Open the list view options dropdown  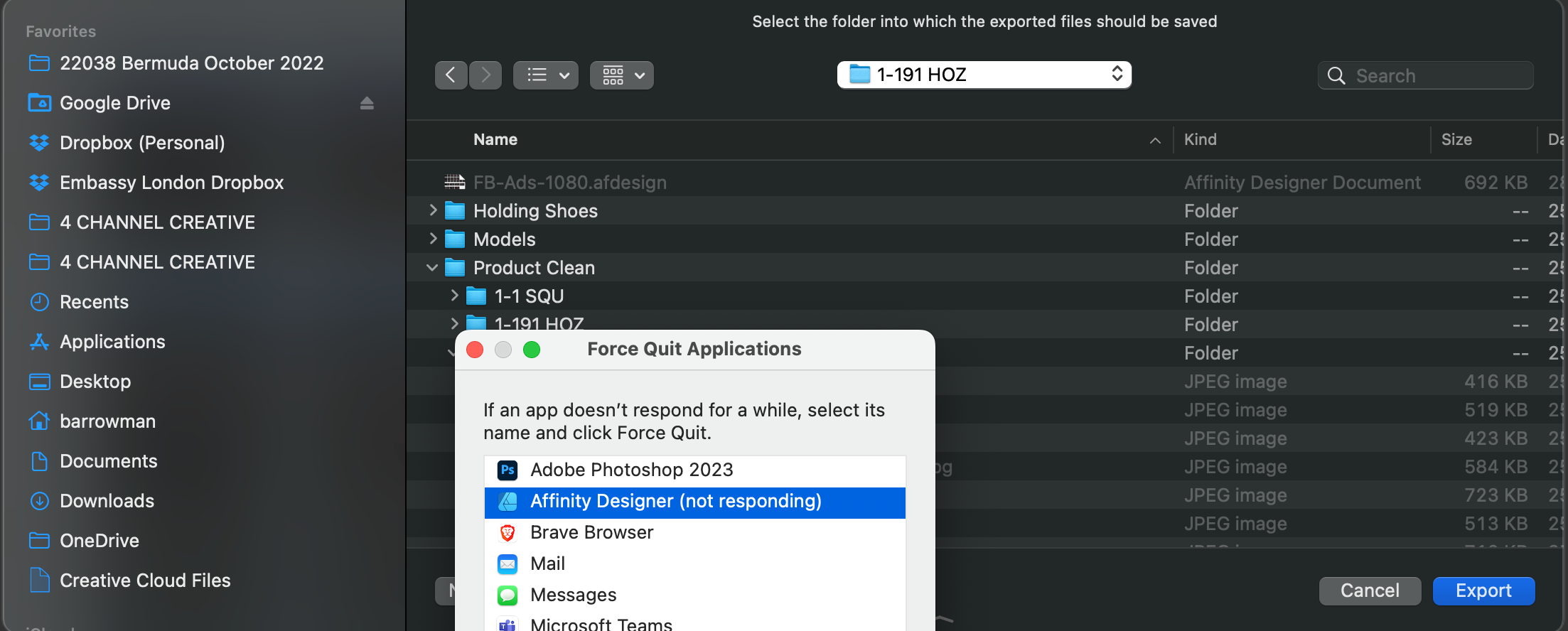click(x=545, y=75)
